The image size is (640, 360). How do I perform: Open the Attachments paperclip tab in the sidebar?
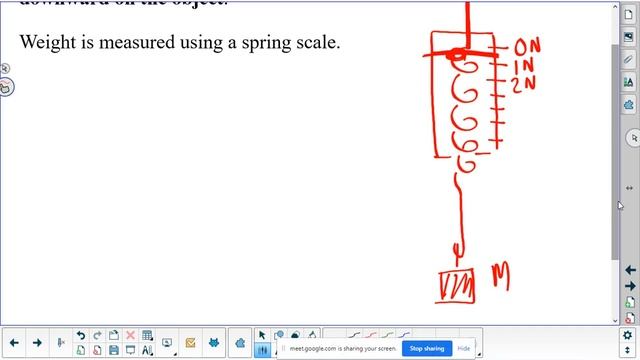tap(629, 60)
